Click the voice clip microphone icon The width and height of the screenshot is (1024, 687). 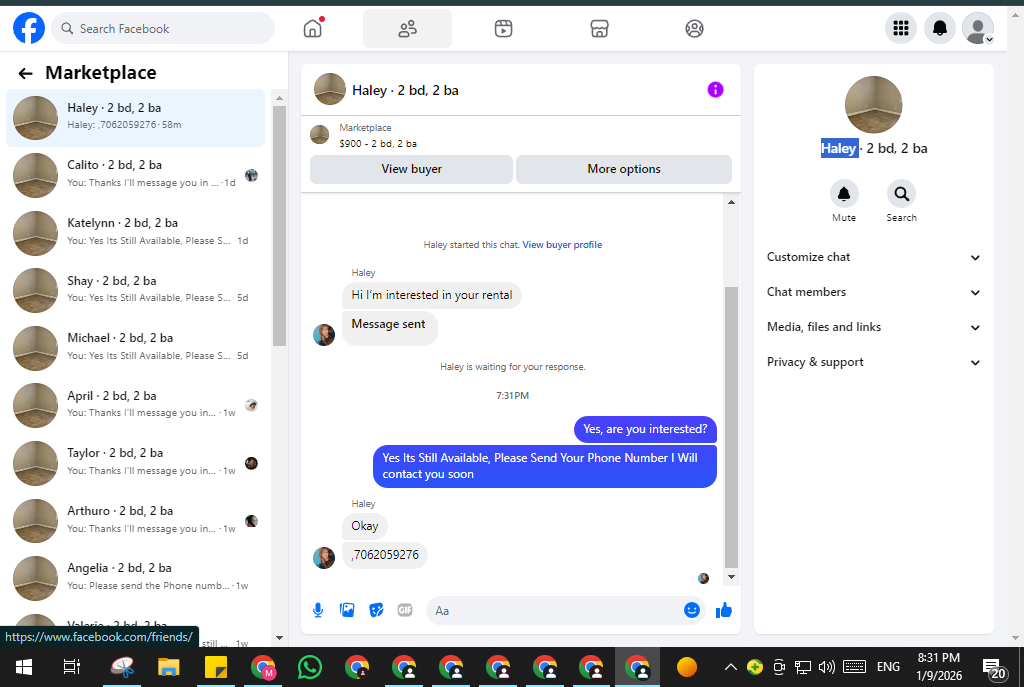click(317, 611)
